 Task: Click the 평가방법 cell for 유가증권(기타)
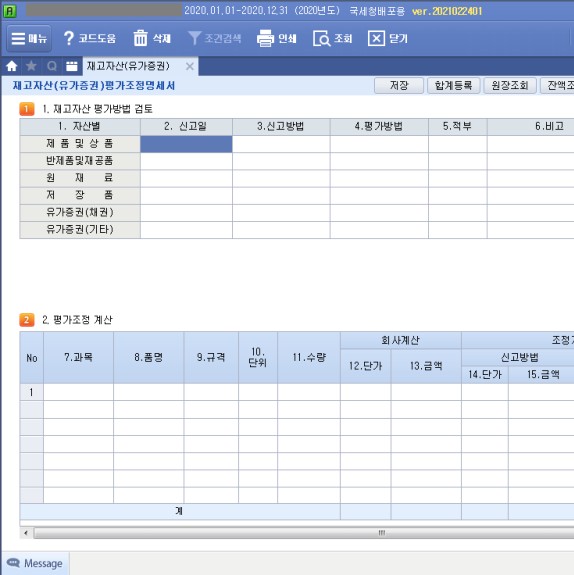point(379,230)
